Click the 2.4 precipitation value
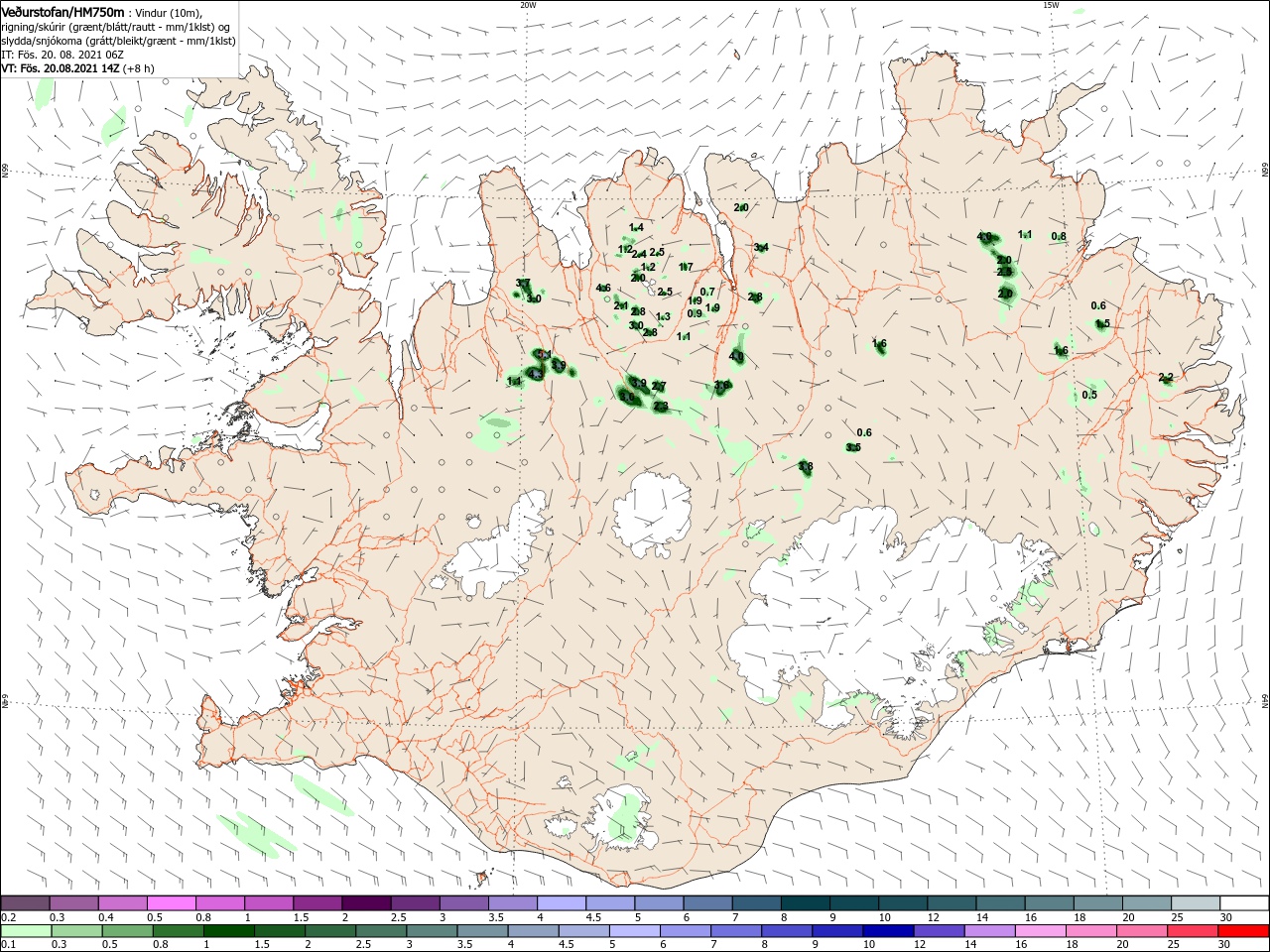Screen dimensions: 1270x952 pos(639,255)
